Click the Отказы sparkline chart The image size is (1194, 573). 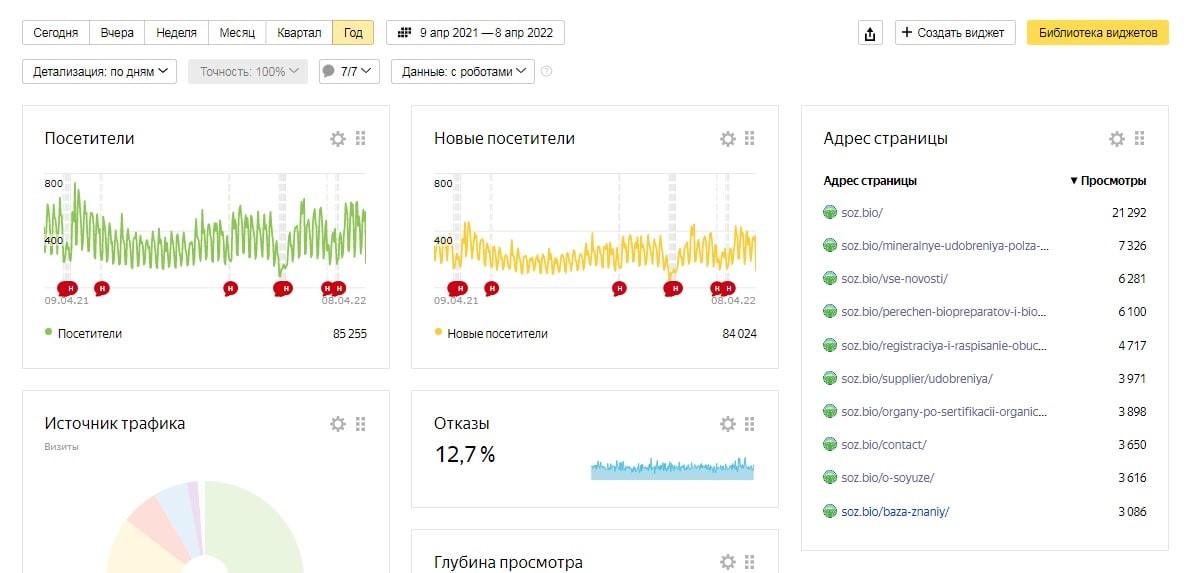[672, 468]
